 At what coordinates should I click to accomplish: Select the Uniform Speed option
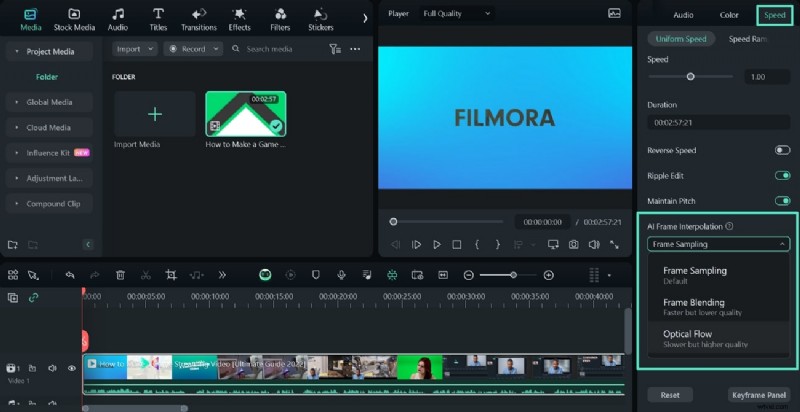pos(681,39)
